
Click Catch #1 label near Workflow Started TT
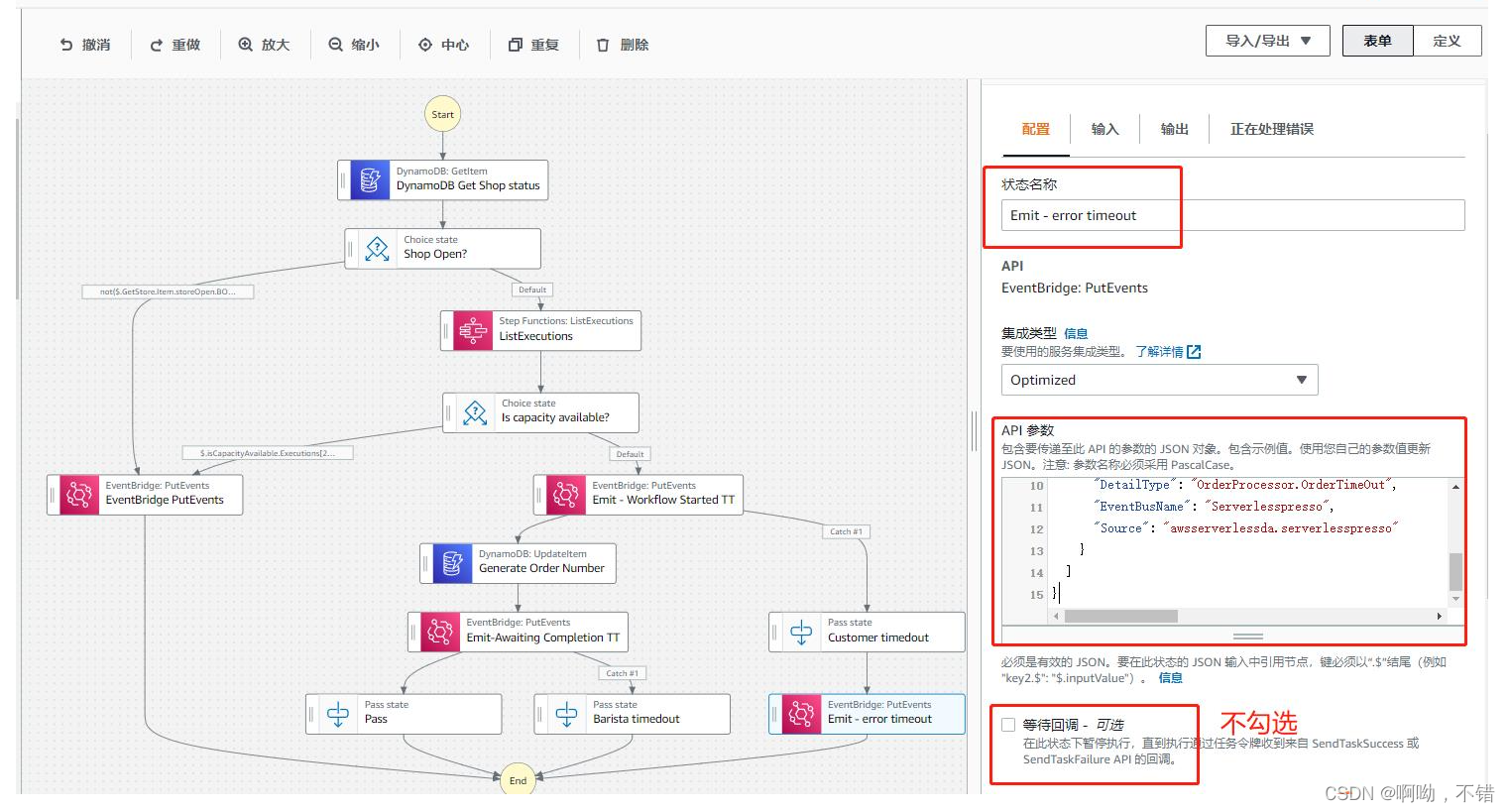click(x=846, y=531)
